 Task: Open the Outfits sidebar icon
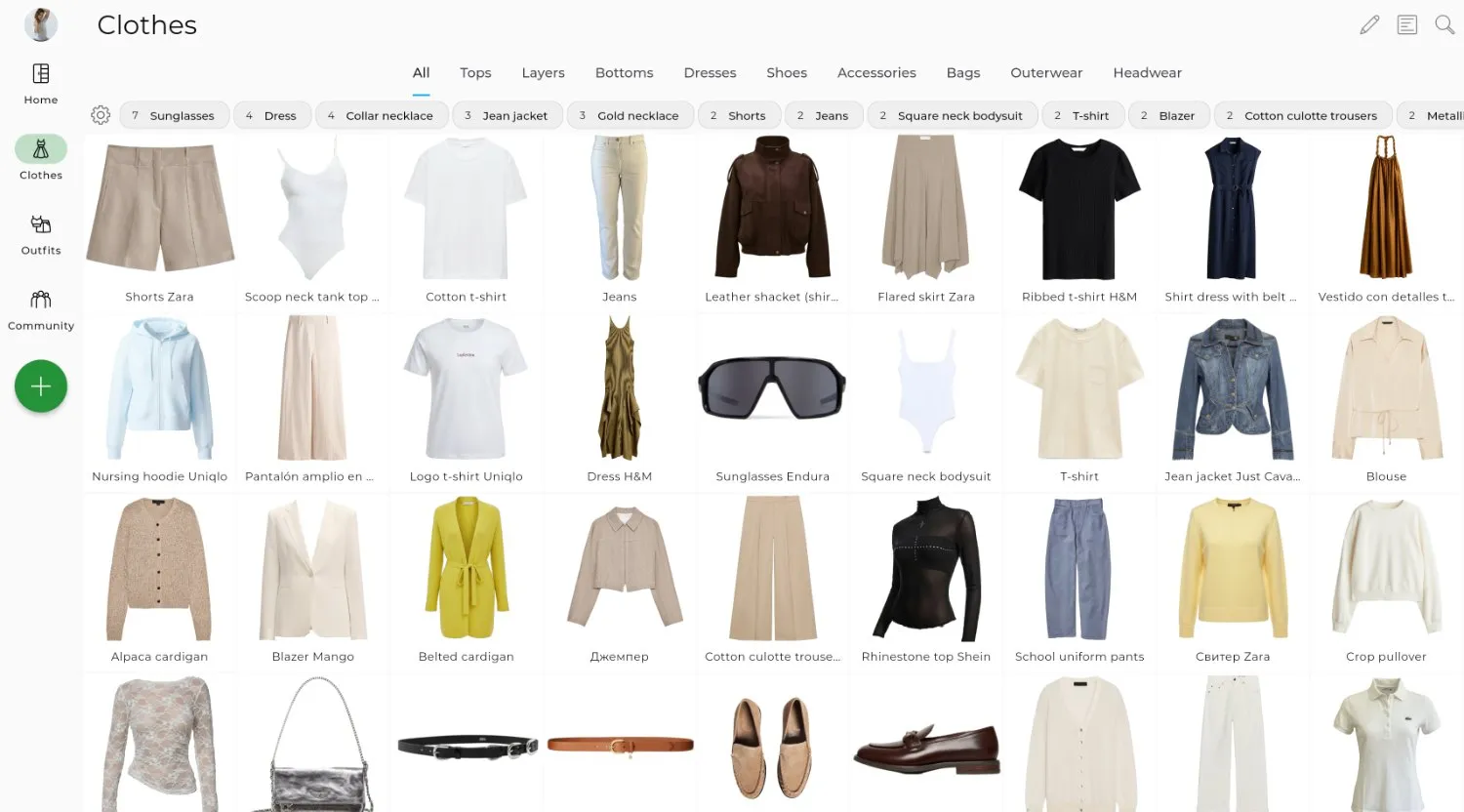[41, 224]
